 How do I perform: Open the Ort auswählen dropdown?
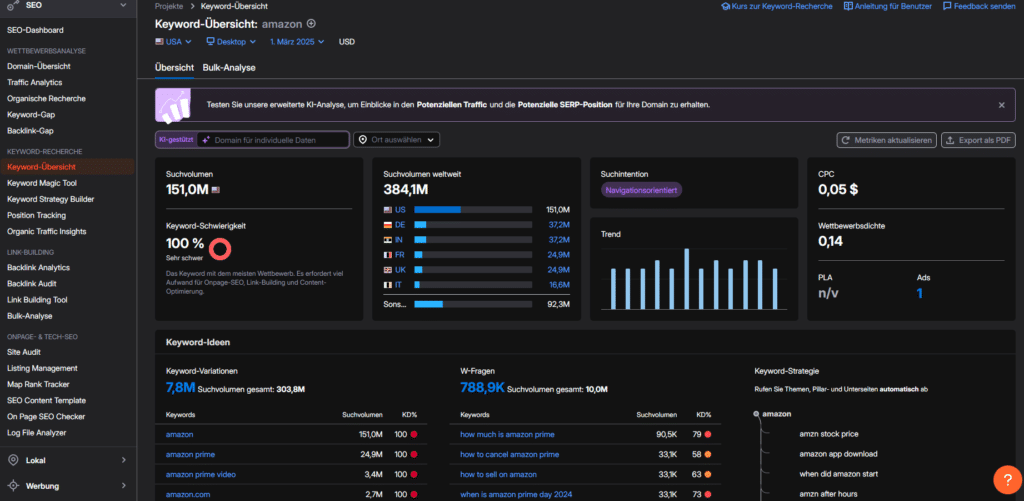pyautogui.click(x=396, y=140)
